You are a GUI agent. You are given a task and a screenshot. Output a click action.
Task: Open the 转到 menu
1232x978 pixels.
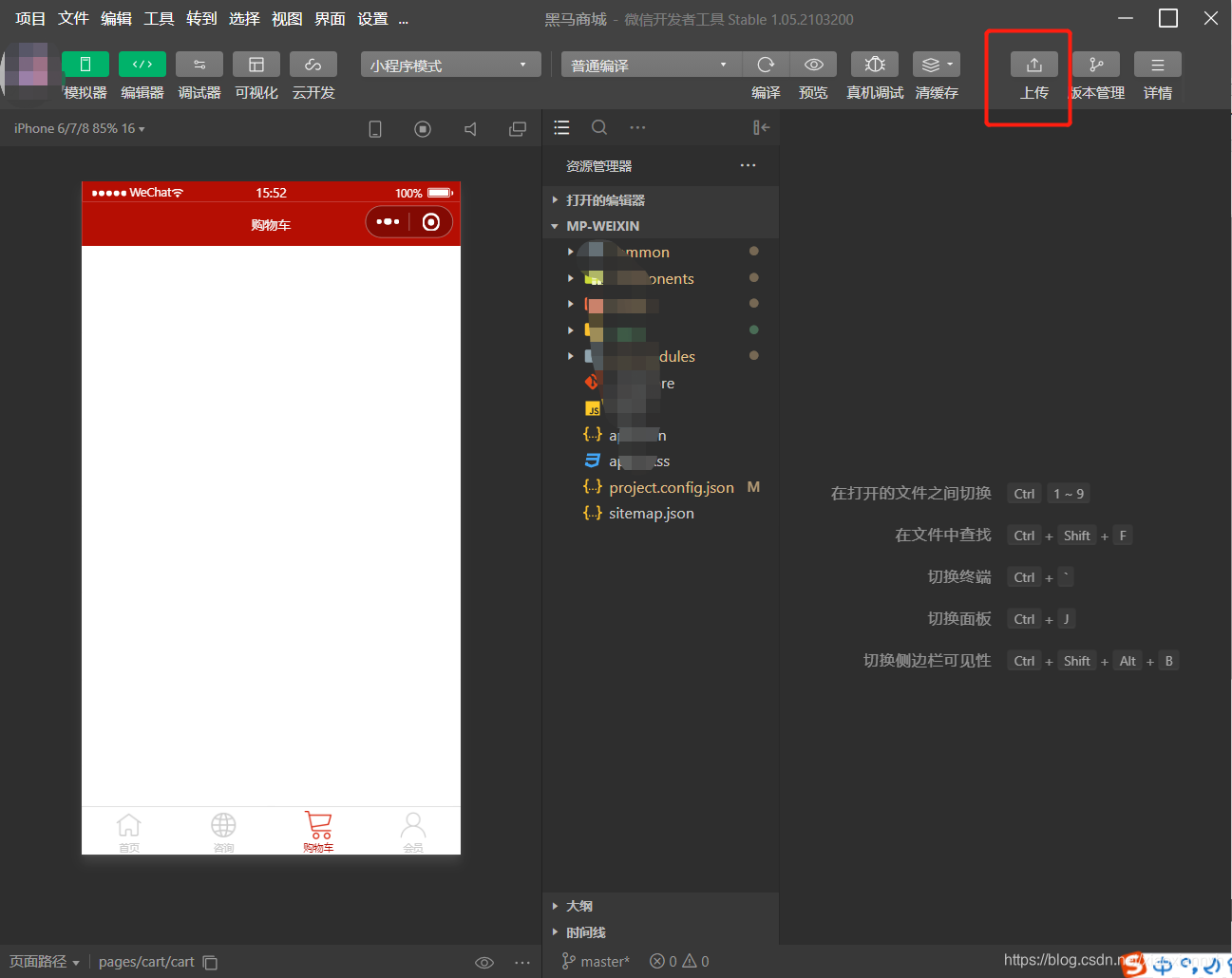201,19
